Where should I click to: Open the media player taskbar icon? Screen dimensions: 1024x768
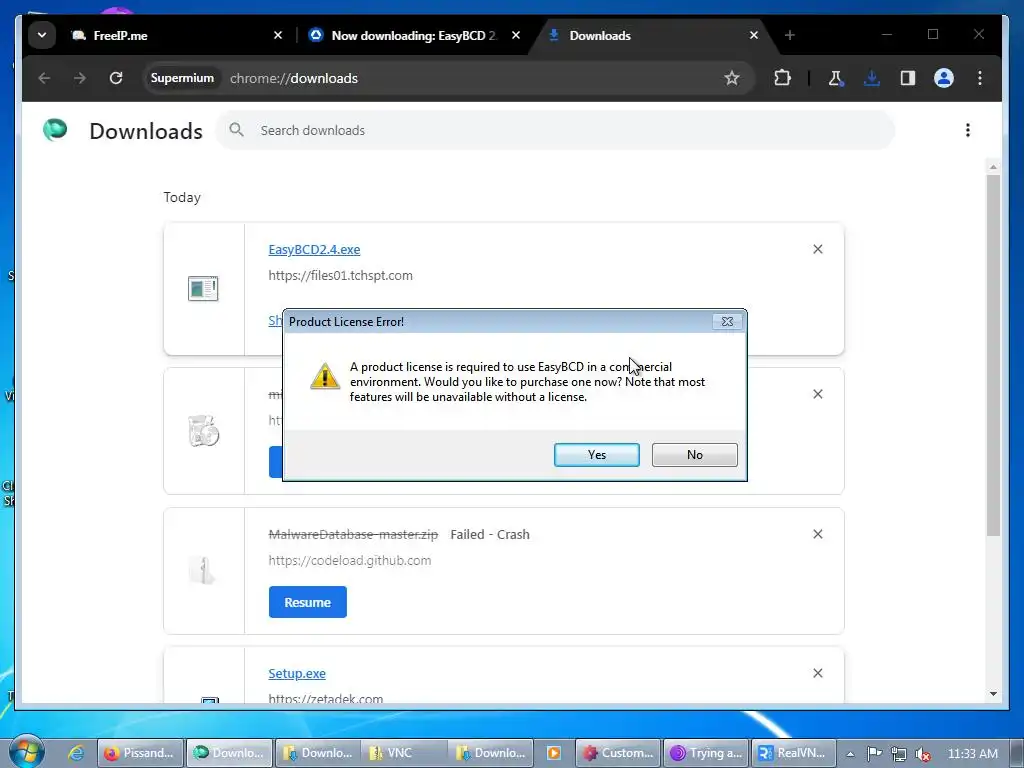click(553, 753)
